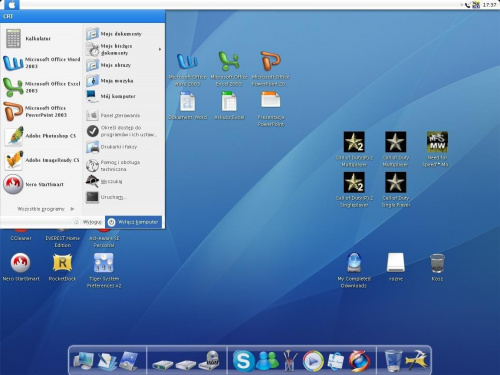Open the pictures folder icon in dock

pos(129,361)
